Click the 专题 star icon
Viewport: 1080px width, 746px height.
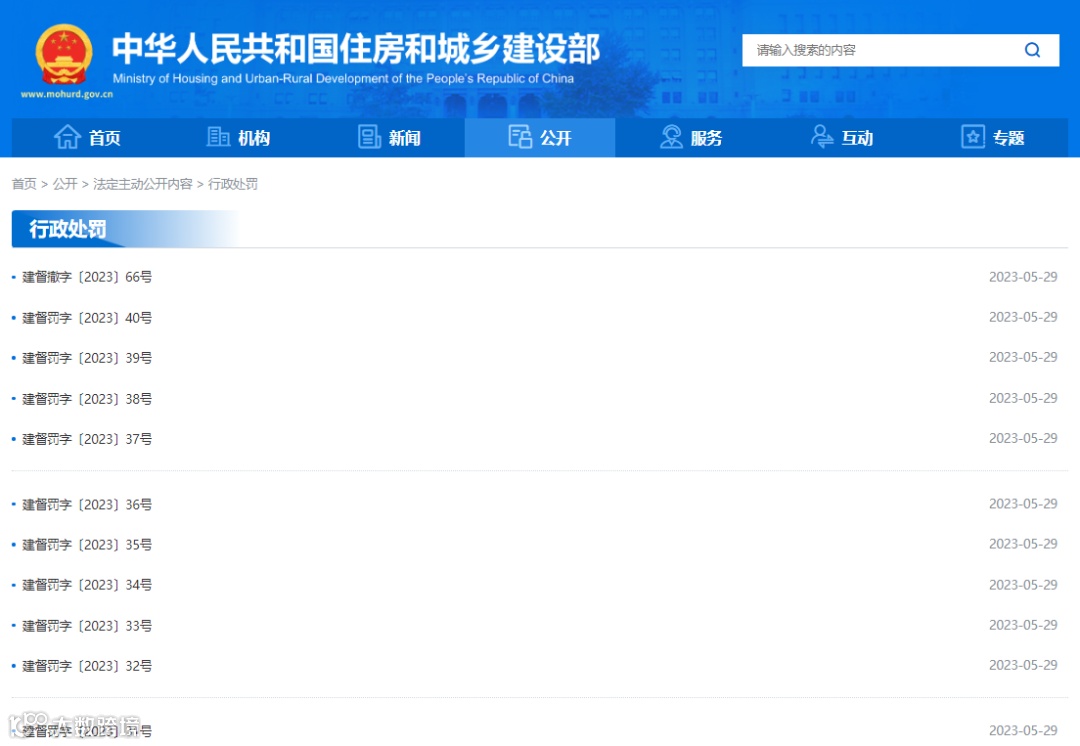[x=973, y=136]
